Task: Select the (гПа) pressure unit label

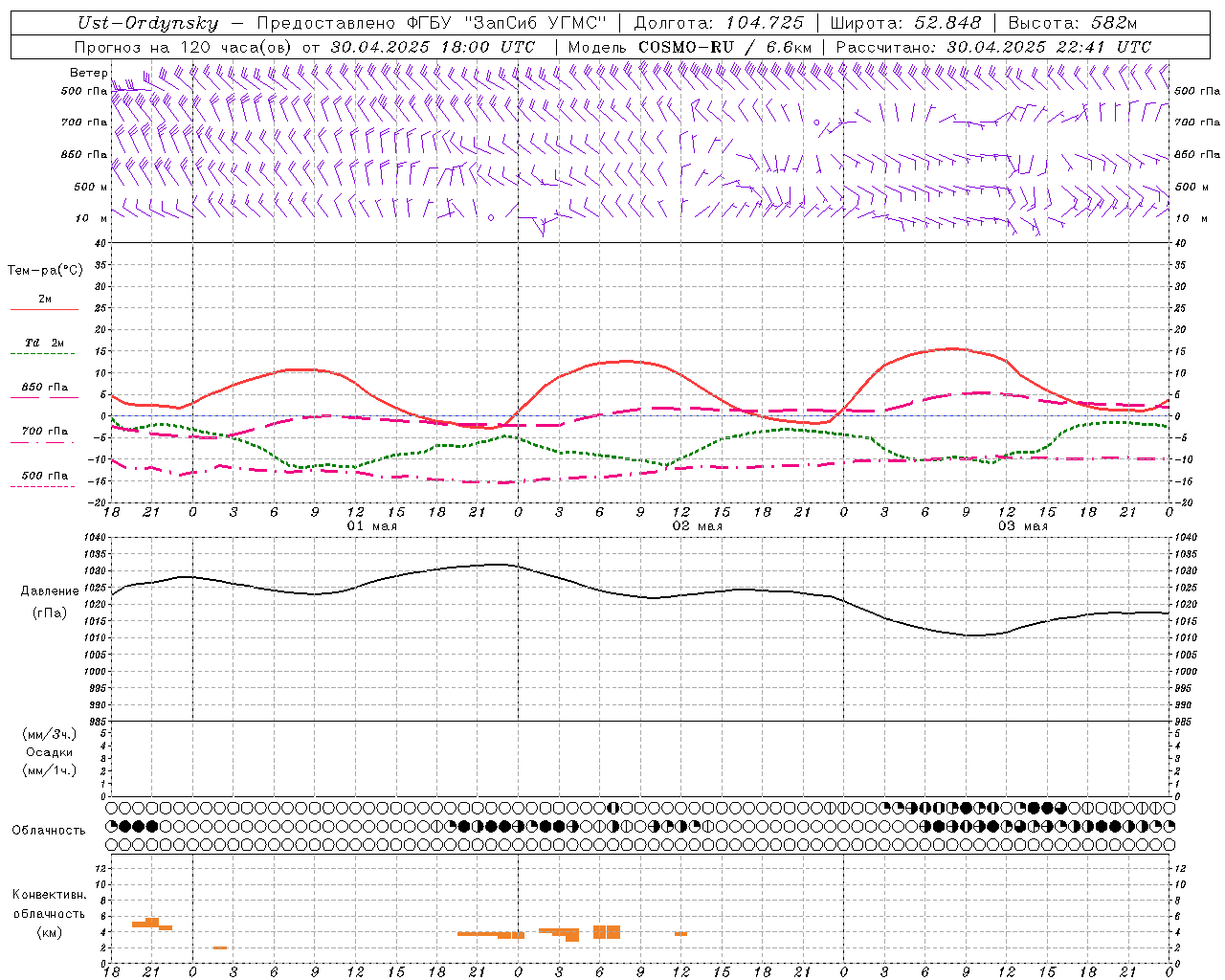Action: tap(50, 613)
